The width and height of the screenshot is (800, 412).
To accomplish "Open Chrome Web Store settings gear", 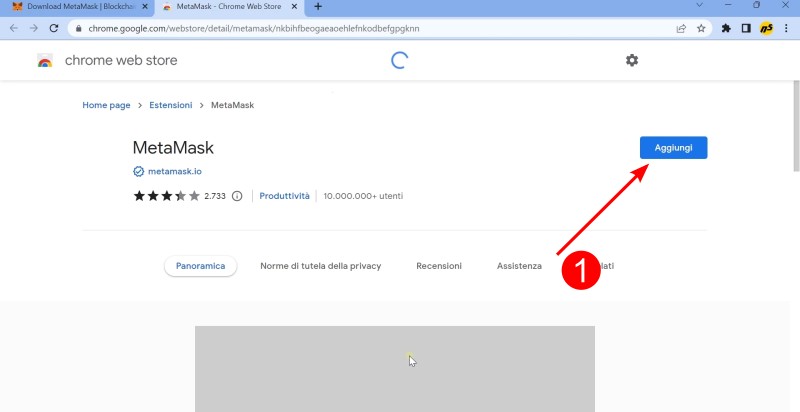I will [x=632, y=60].
